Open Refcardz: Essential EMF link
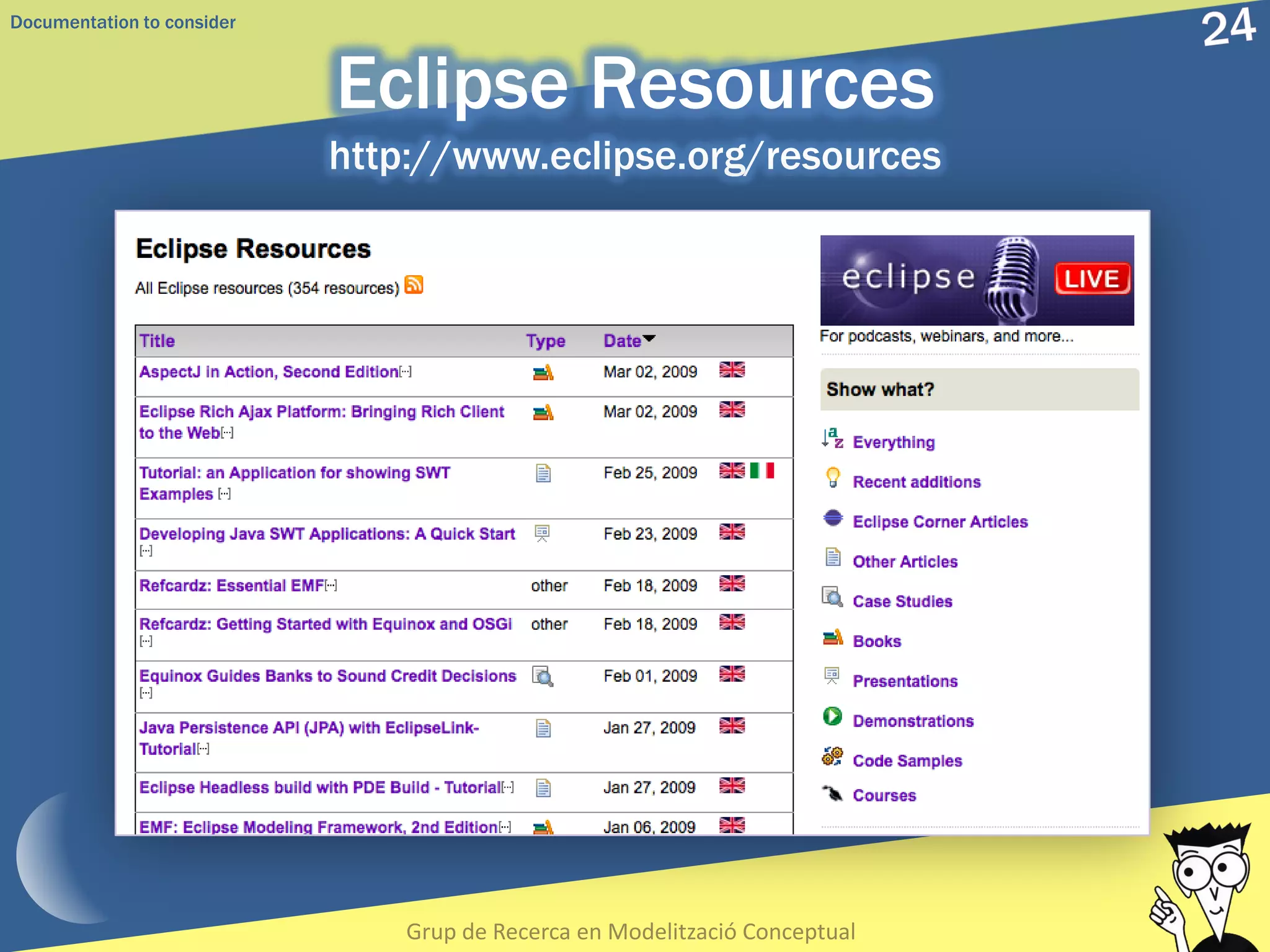The height and width of the screenshot is (952, 1270). click(x=231, y=585)
